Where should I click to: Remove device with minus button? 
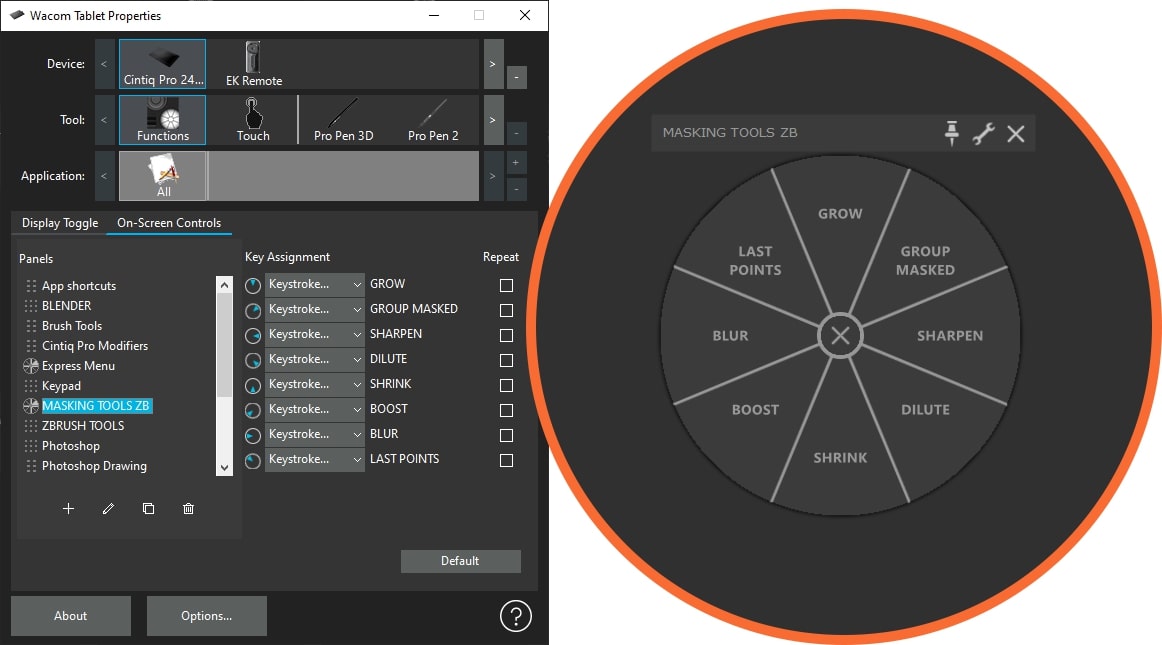pos(517,77)
